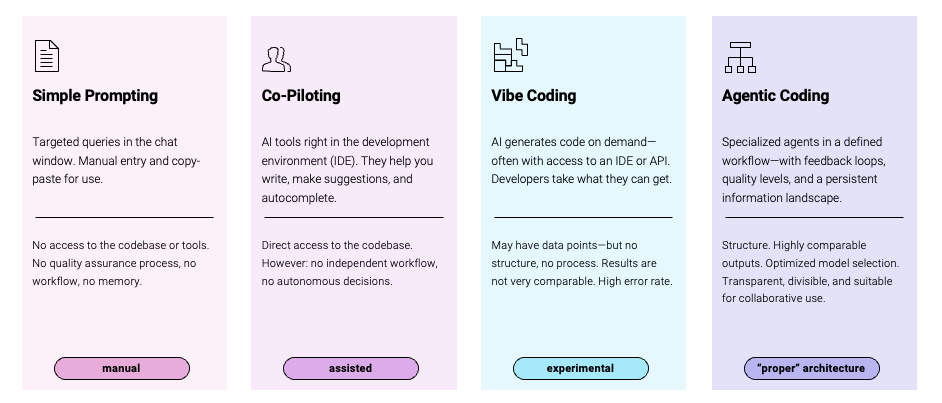
Task: Click the "AI tools right in the development" paragraph
Action: [x=347, y=170]
